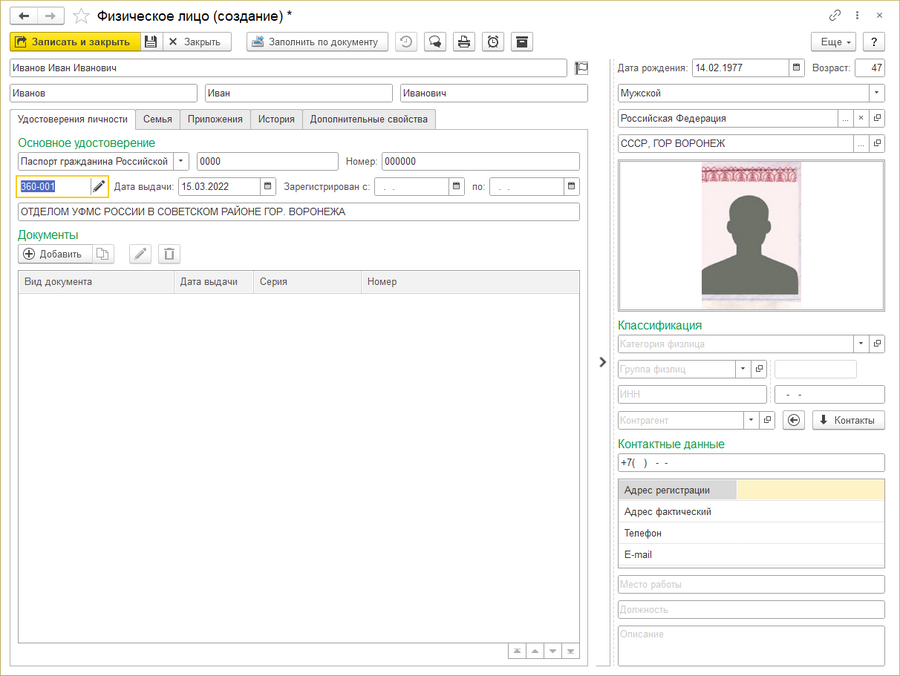Click the alarm clock reminder icon

(x=493, y=42)
